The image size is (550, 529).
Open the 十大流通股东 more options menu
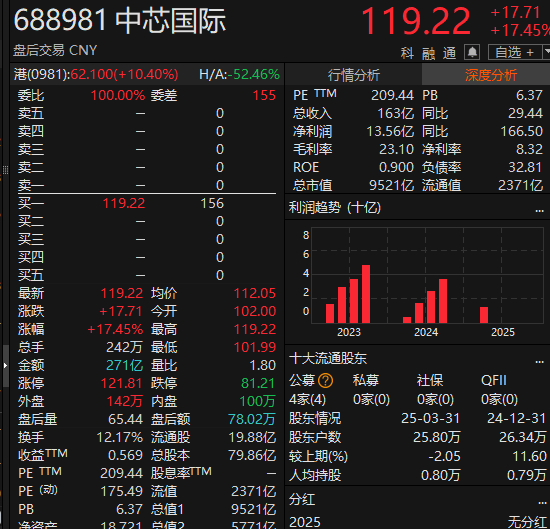coord(539,361)
